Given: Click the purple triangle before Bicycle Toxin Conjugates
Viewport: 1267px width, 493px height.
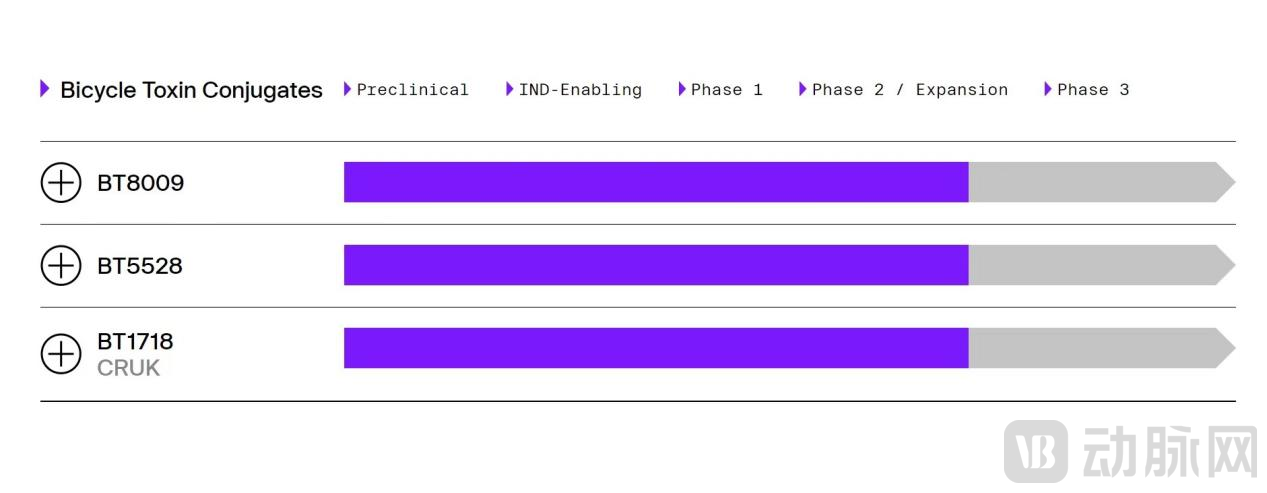Looking at the screenshot, I should click(x=45, y=89).
